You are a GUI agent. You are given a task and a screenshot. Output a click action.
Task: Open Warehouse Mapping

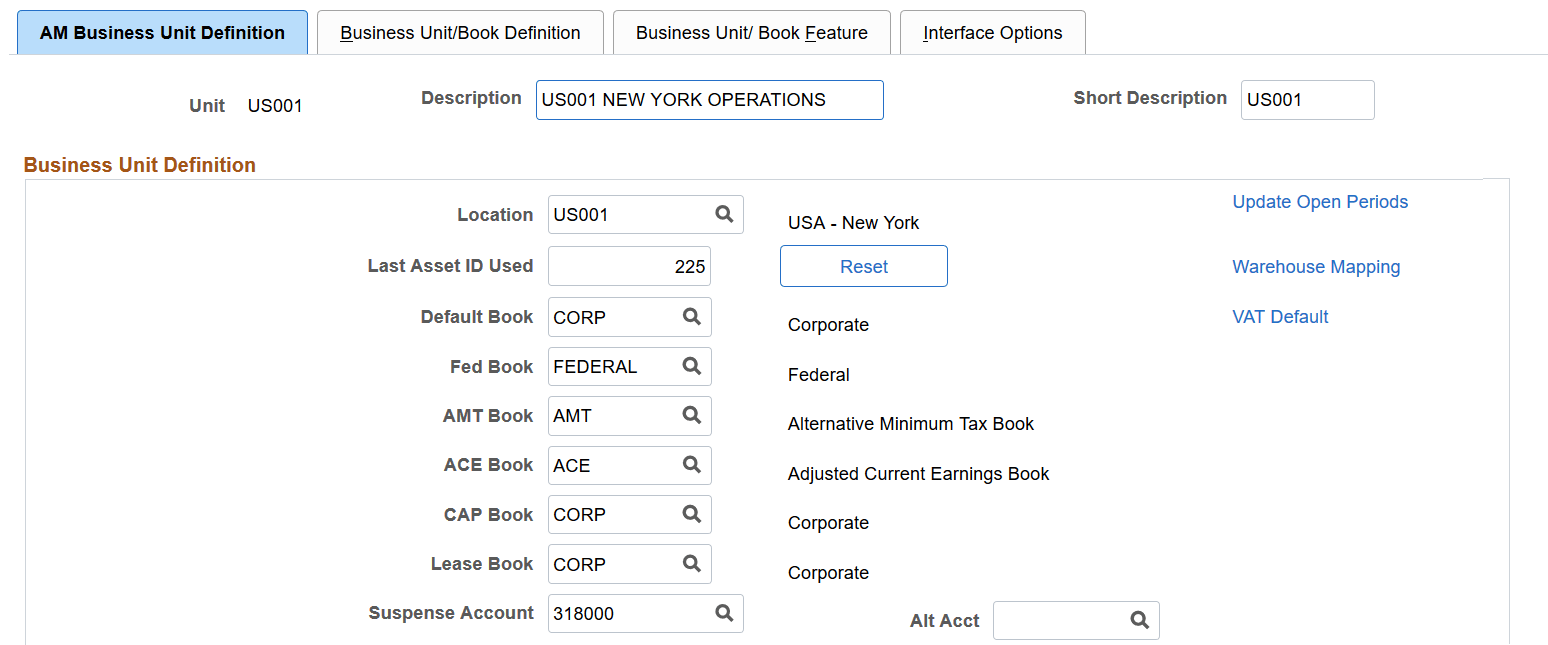[x=1316, y=266]
